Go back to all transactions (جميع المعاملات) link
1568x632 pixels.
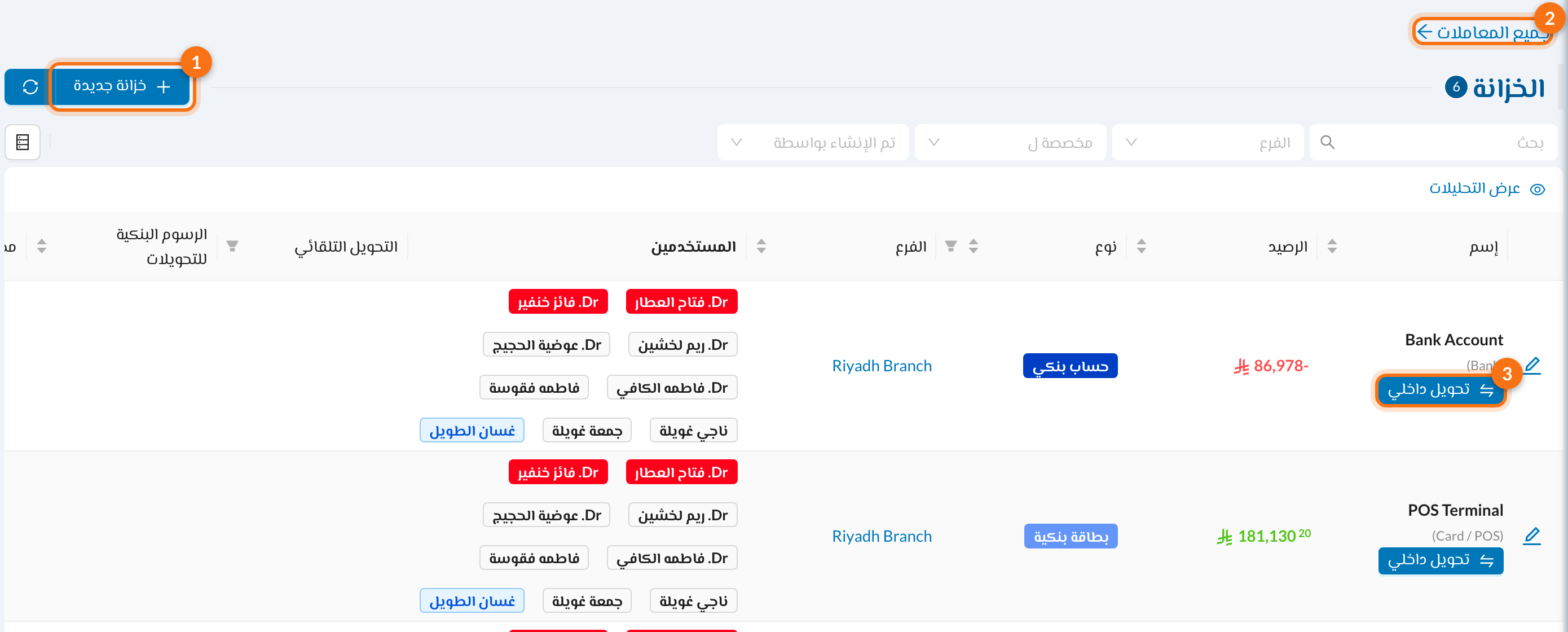pyautogui.click(x=1483, y=32)
